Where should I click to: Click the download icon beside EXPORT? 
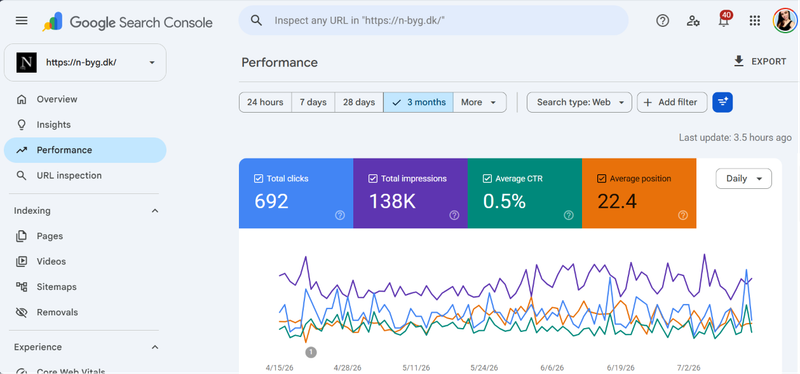click(x=738, y=62)
